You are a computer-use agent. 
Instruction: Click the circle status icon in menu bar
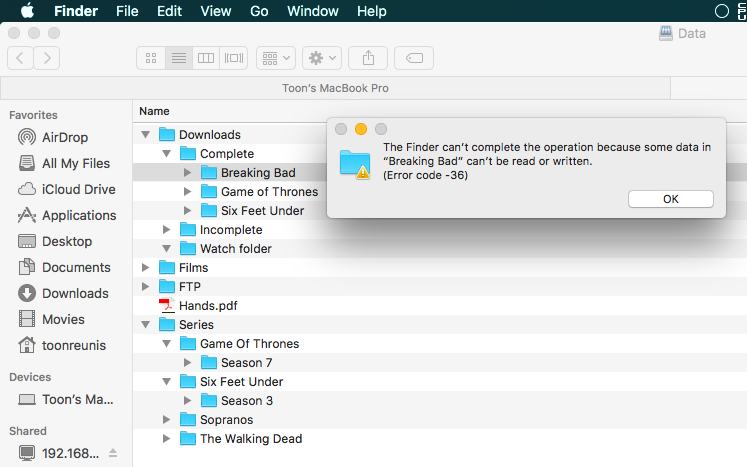[722, 11]
